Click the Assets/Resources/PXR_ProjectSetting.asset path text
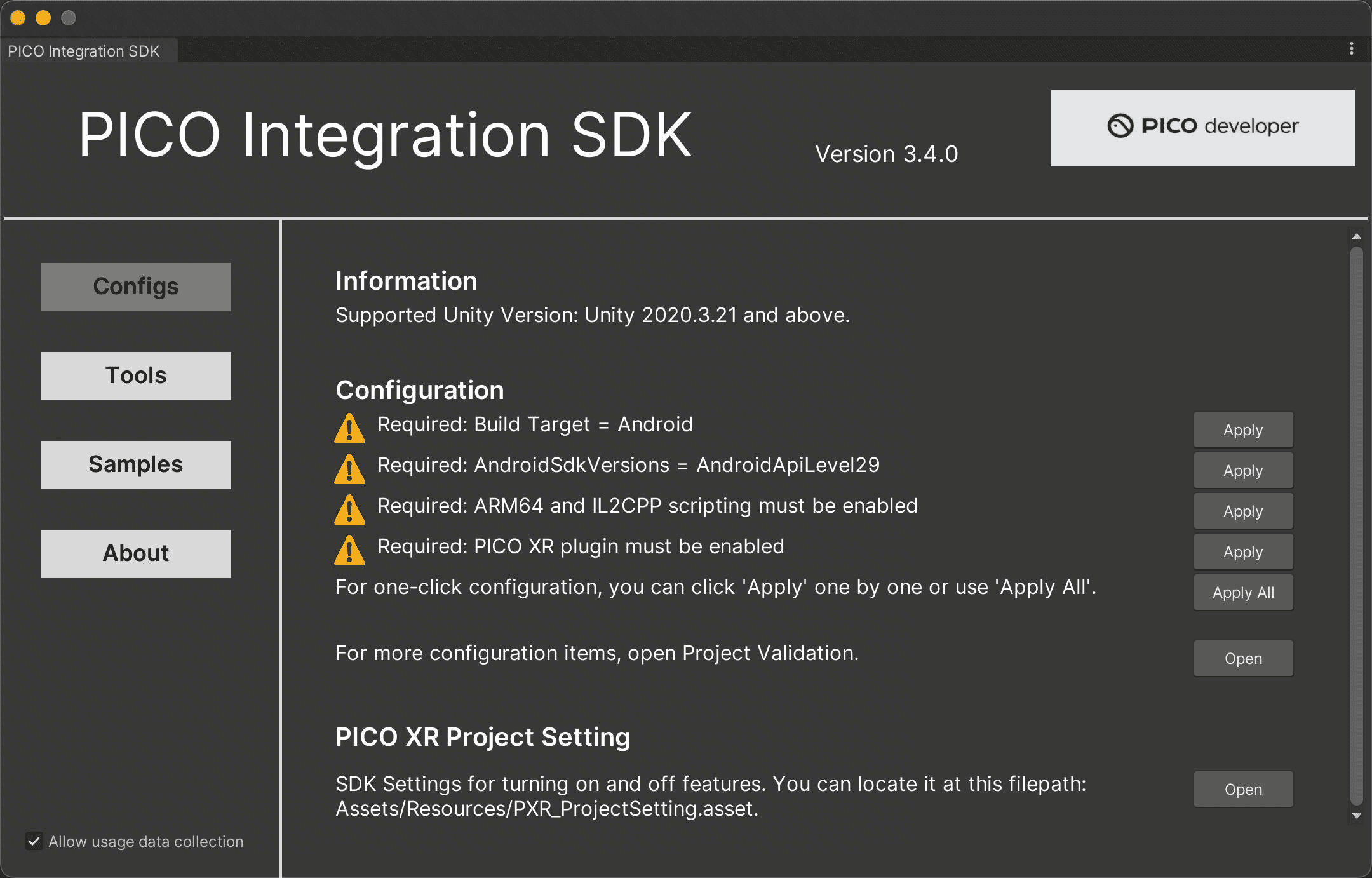Image resolution: width=1372 pixels, height=878 pixels. click(547, 809)
